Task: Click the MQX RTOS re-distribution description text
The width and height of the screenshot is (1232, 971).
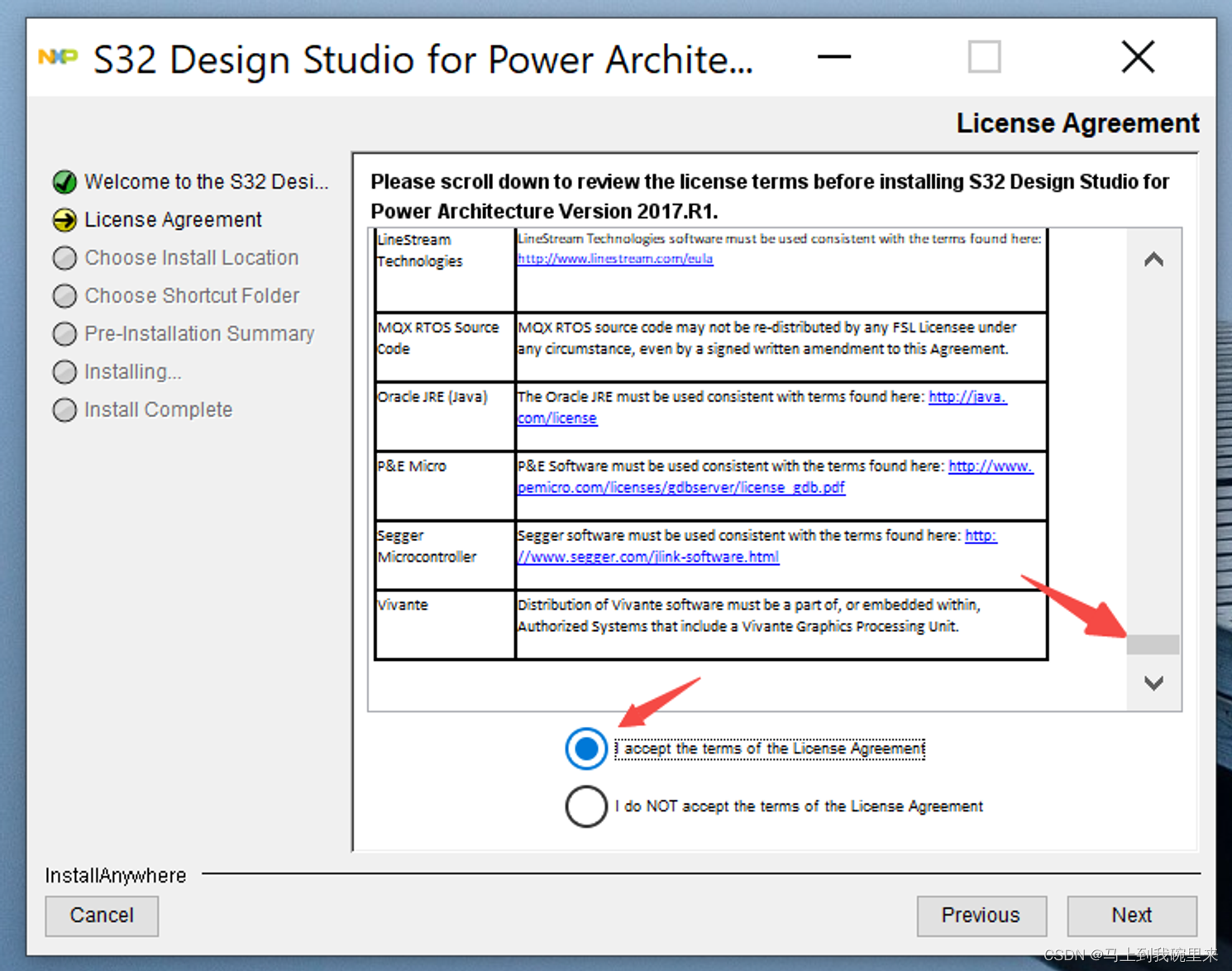Action: [x=766, y=338]
